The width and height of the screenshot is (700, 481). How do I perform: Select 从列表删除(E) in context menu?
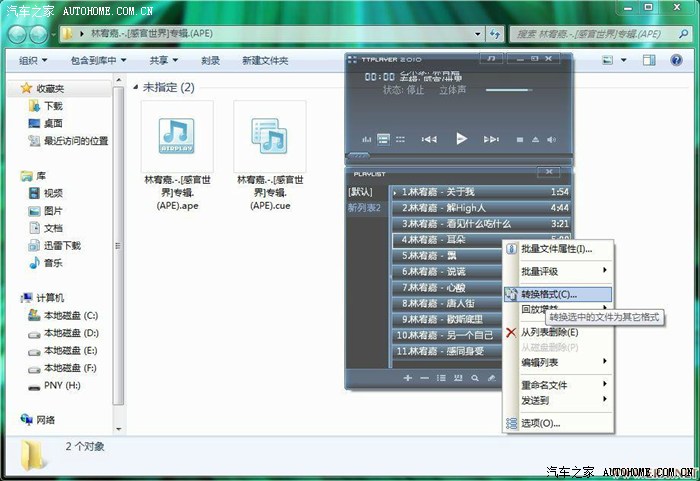[x=549, y=332]
